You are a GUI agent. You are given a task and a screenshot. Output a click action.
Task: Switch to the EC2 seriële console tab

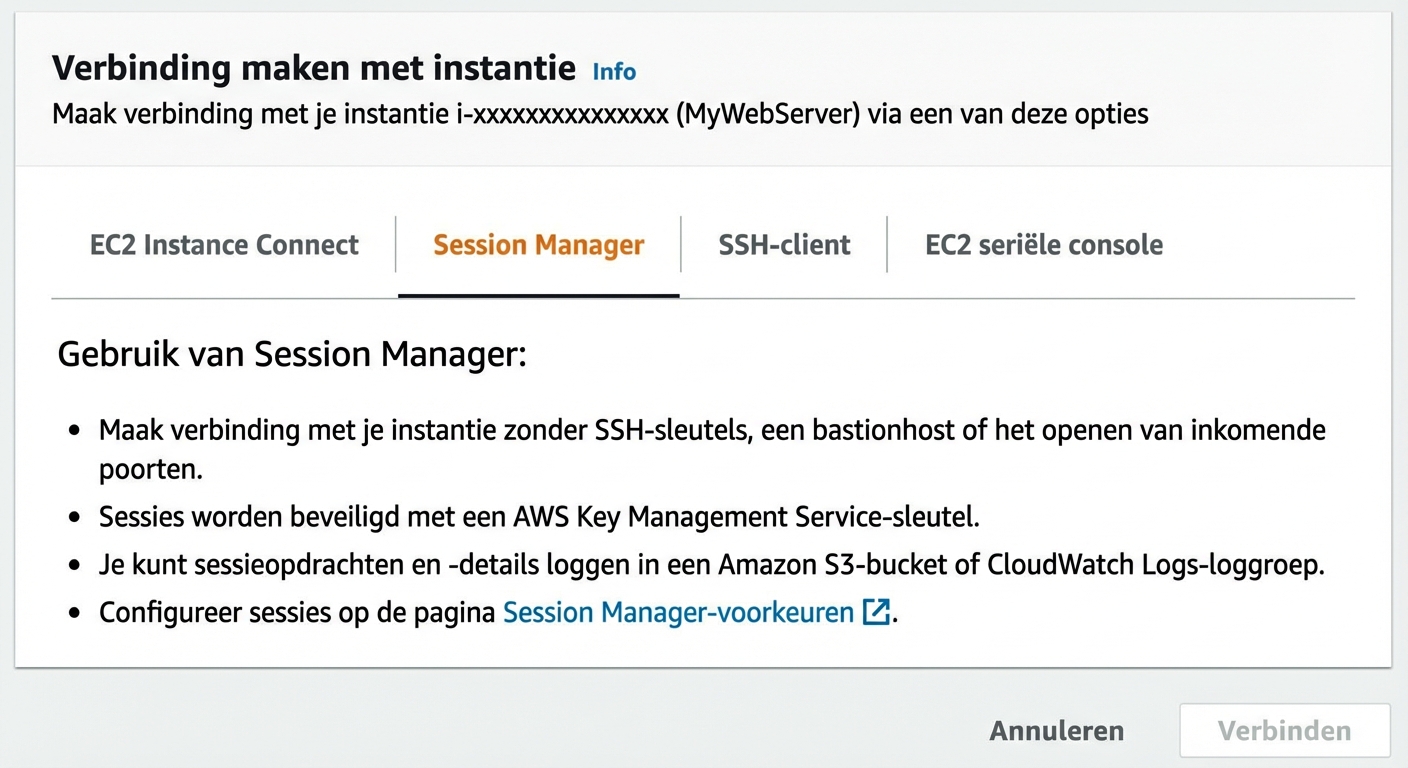click(1043, 244)
